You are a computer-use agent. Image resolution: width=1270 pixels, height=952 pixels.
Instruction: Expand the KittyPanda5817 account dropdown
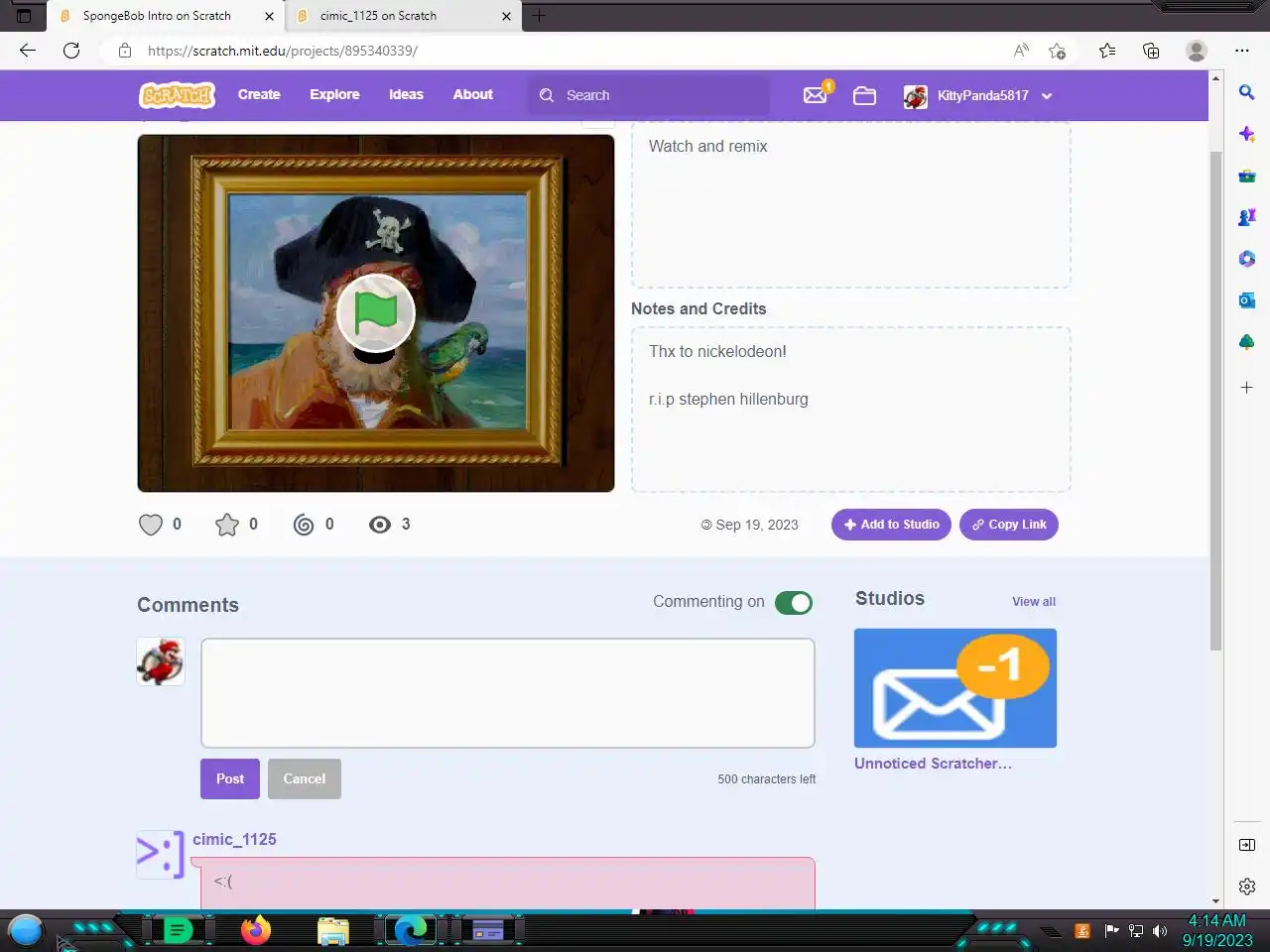point(1047,96)
